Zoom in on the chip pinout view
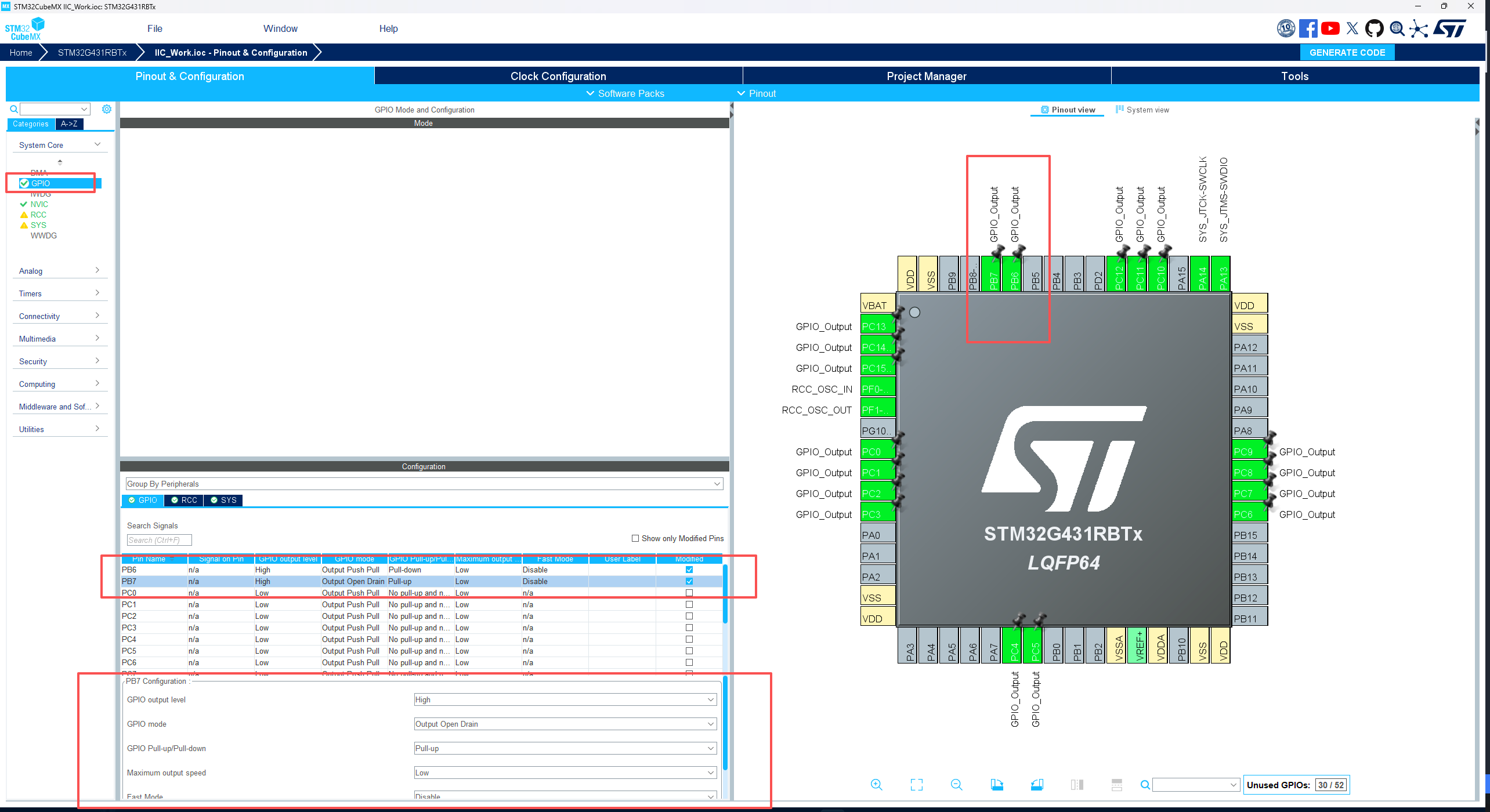Viewport: 1490px width, 812px height. pyautogui.click(x=876, y=785)
